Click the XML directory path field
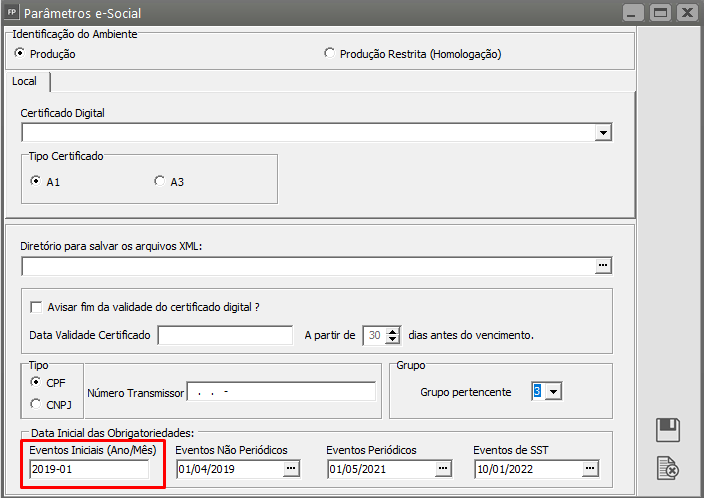 (x=308, y=266)
